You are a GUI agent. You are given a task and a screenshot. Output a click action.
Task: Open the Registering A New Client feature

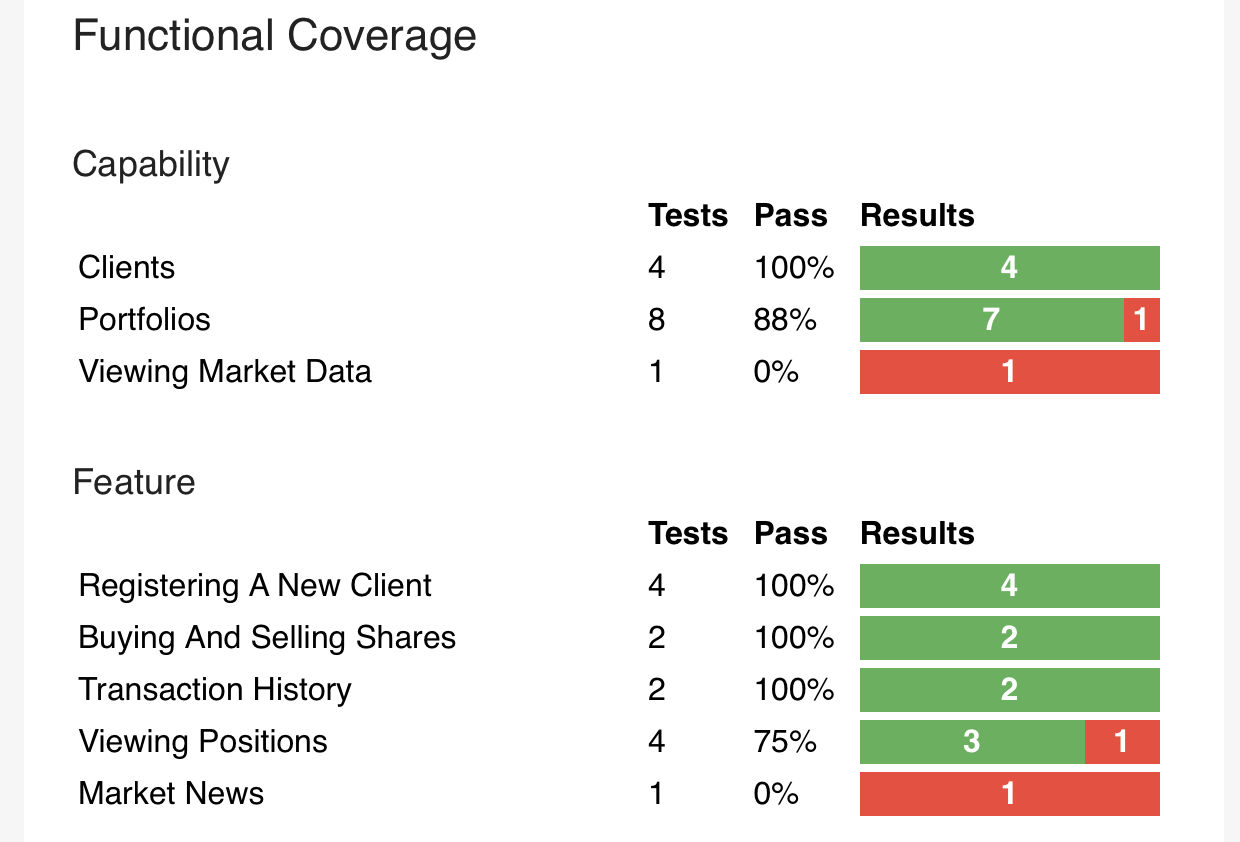(x=255, y=586)
